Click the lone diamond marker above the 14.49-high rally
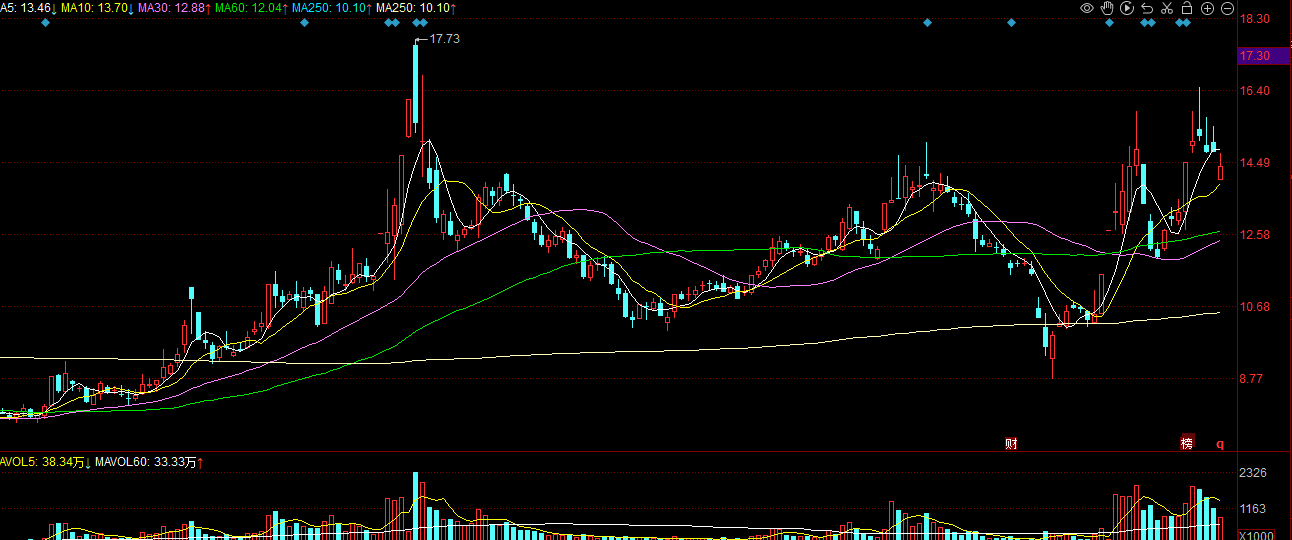The width and height of the screenshot is (1292, 540). tap(927, 23)
